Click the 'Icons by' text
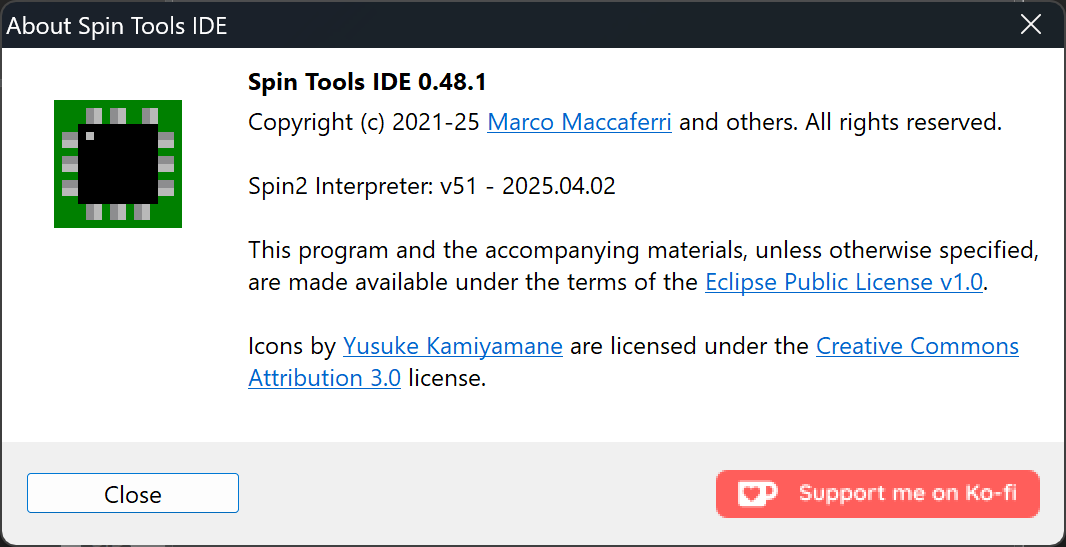The width and height of the screenshot is (1066, 547). click(x=292, y=347)
